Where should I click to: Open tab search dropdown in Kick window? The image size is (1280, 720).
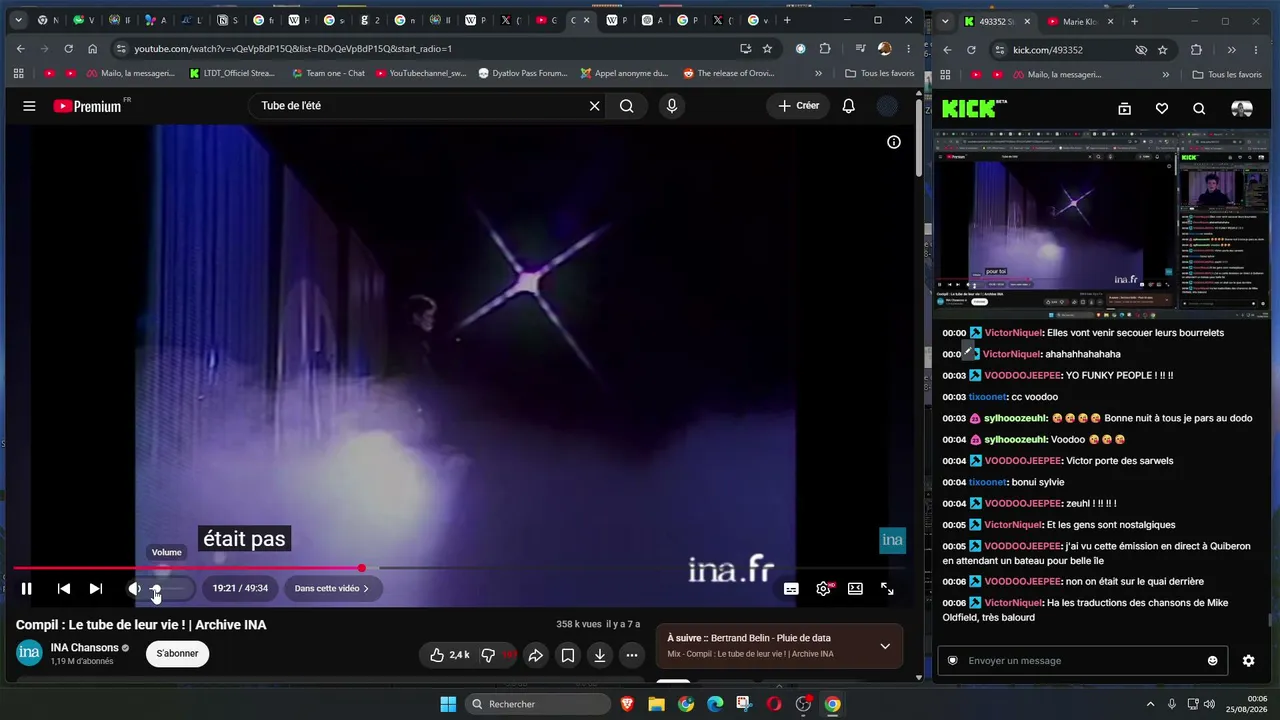click(945, 21)
